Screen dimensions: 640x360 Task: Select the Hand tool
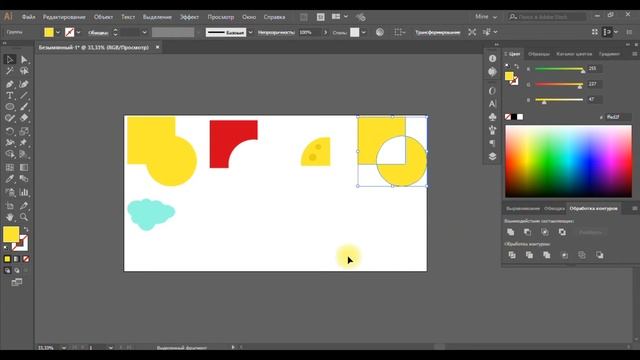pyautogui.click(x=10, y=217)
